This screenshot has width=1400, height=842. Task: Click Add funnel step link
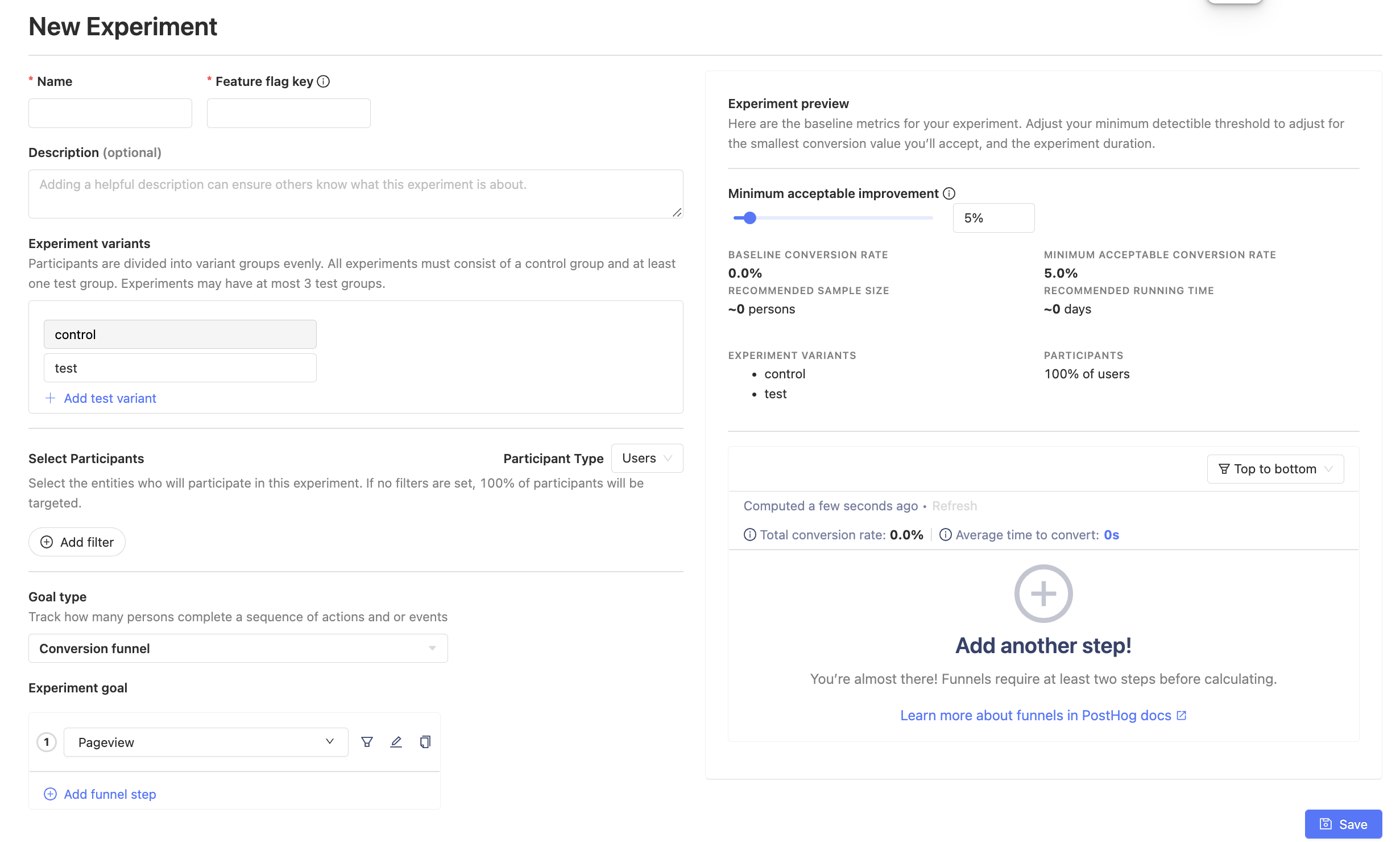click(109, 794)
